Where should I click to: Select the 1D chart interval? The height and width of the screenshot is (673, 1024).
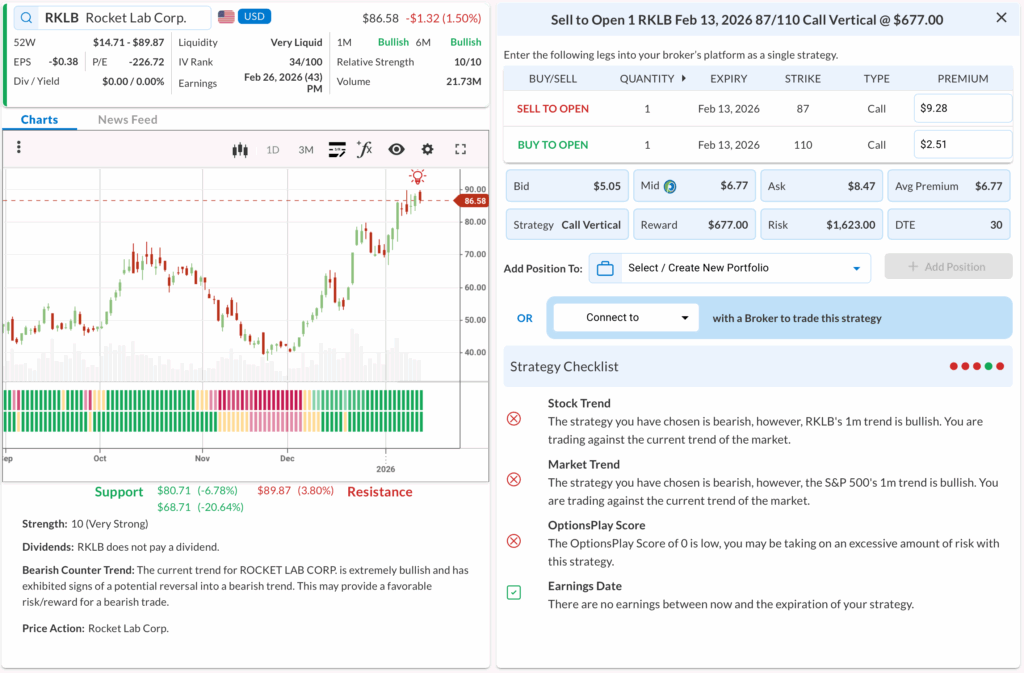(273, 150)
